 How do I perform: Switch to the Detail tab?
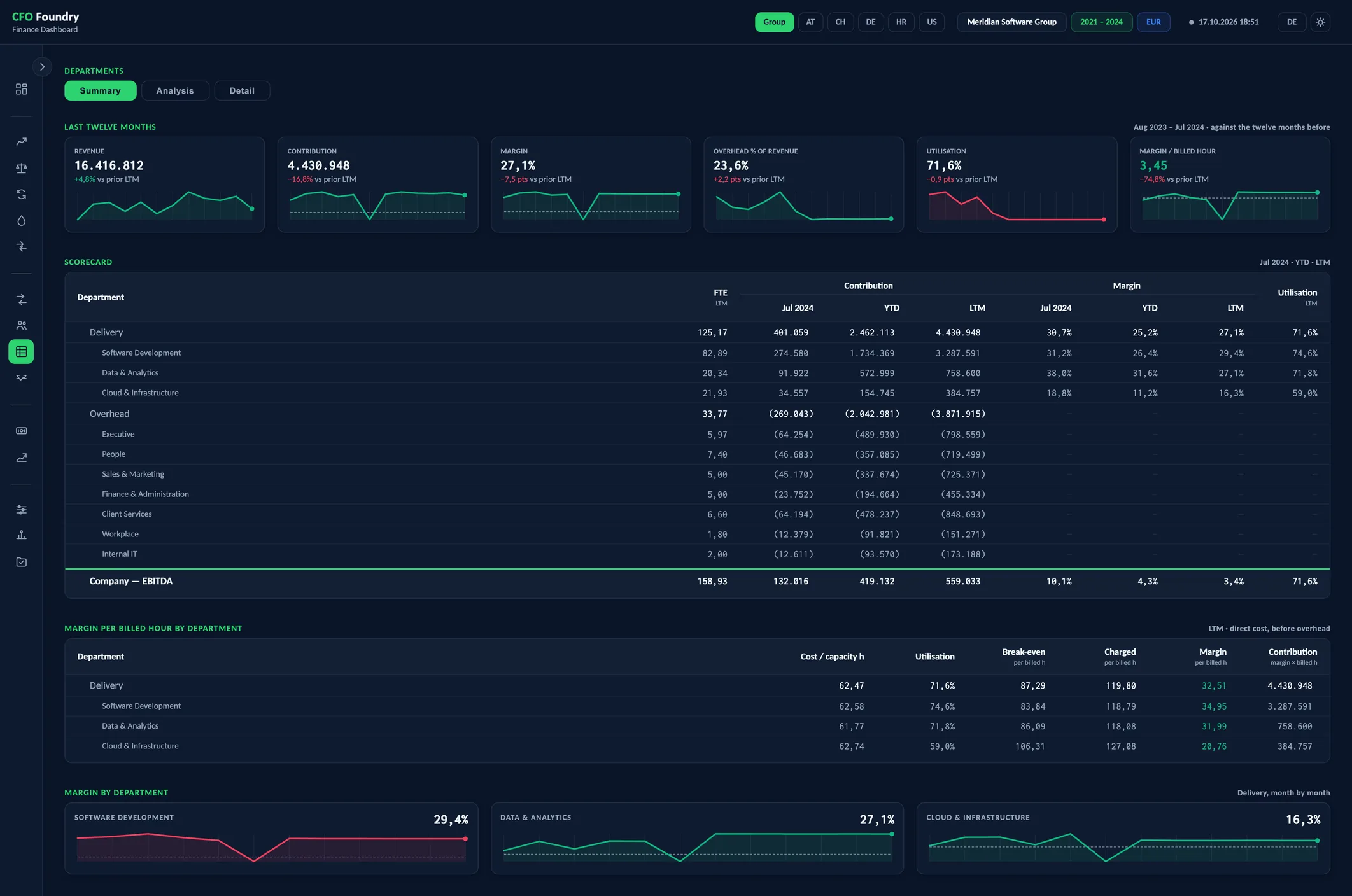point(242,90)
